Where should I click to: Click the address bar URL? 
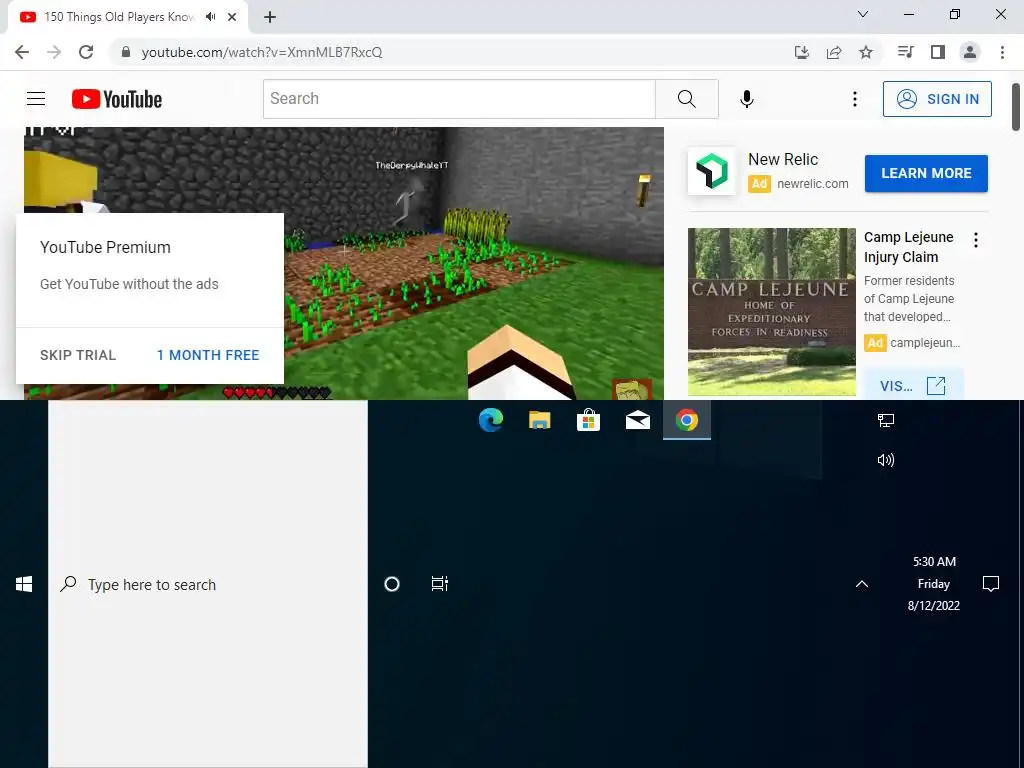[262, 52]
